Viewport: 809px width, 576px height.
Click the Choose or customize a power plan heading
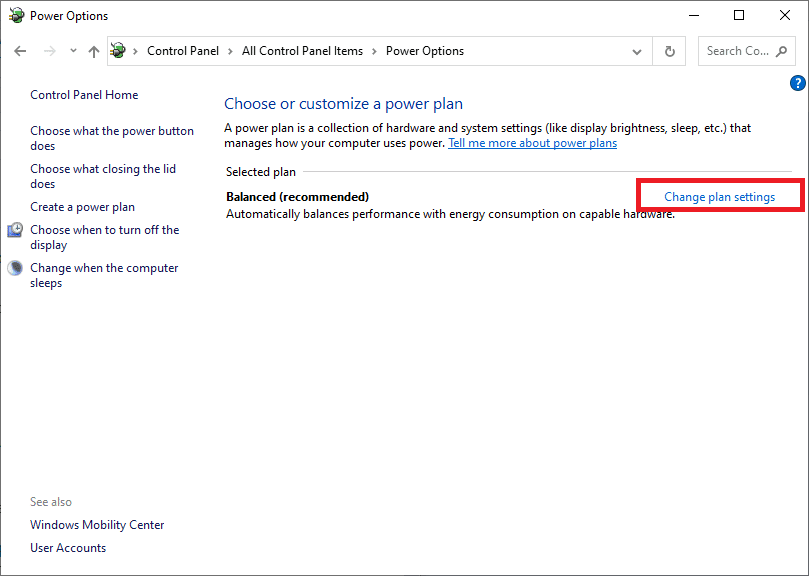[343, 104]
